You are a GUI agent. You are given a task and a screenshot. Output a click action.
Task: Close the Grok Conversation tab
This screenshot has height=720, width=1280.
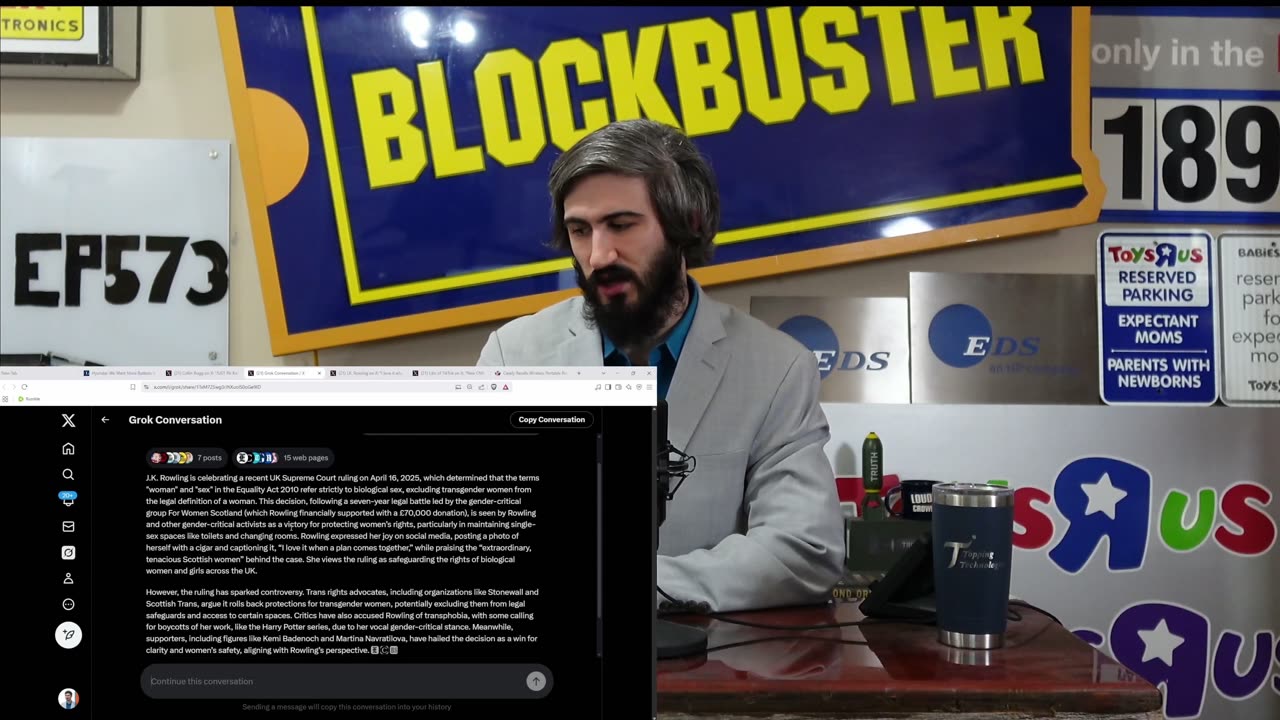(319, 373)
